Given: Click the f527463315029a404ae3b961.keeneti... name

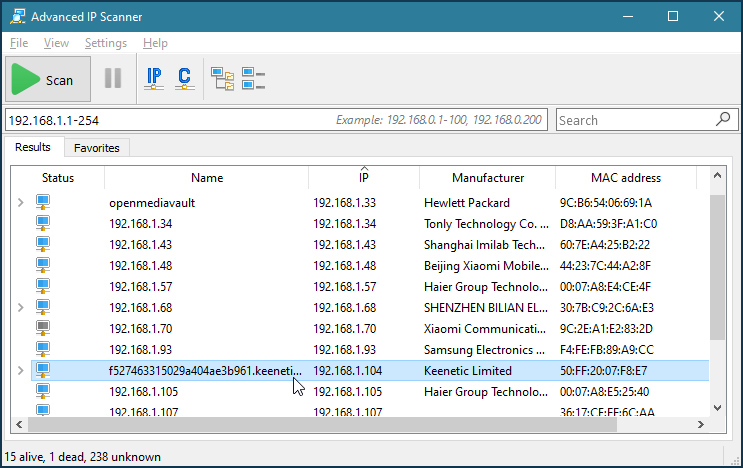Looking at the screenshot, I should 205,370.
